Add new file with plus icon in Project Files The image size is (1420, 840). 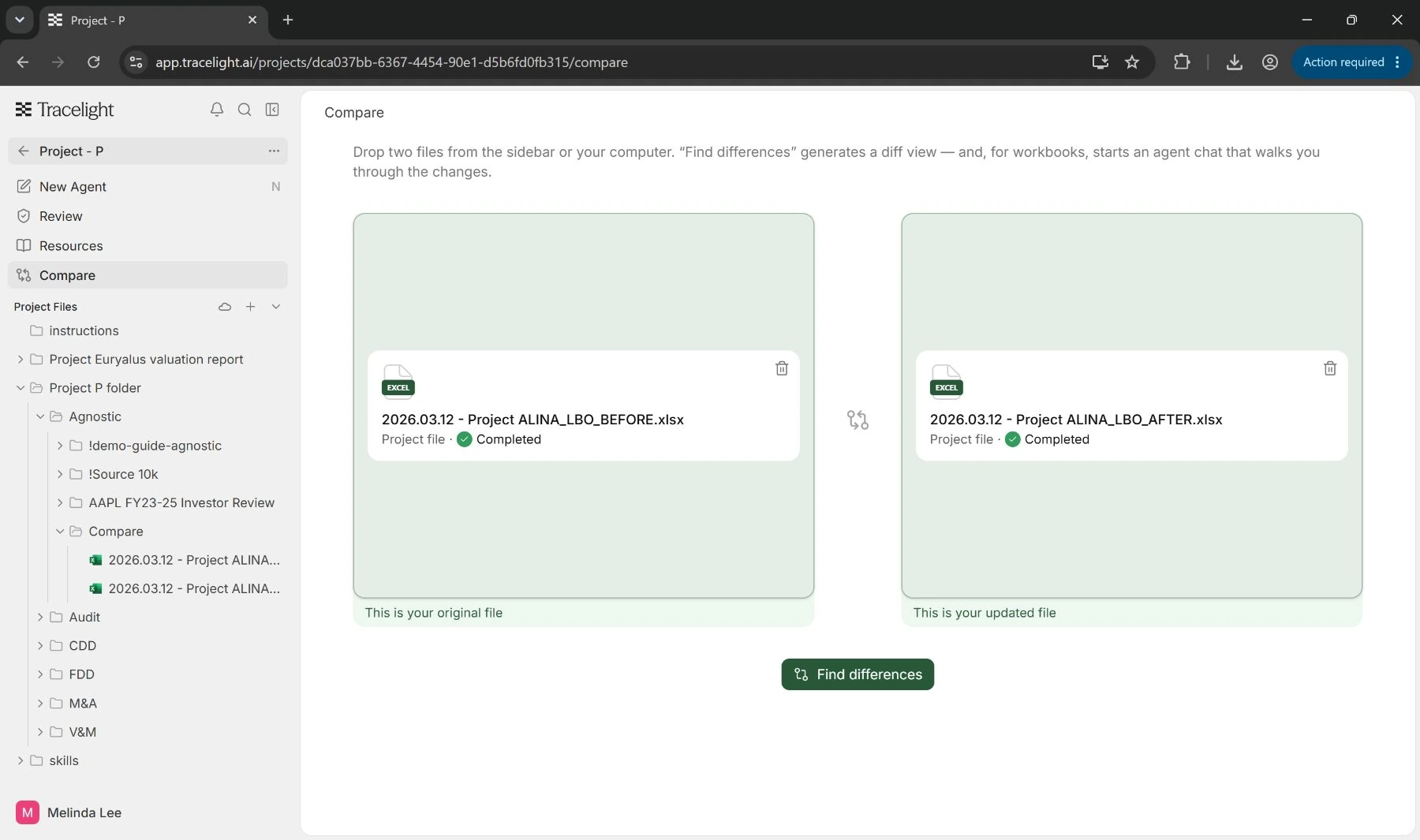pyautogui.click(x=250, y=307)
